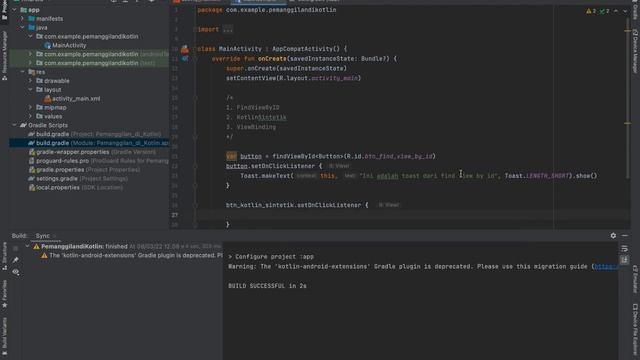Hide the Build panel with minimize dash

[x=625, y=236]
